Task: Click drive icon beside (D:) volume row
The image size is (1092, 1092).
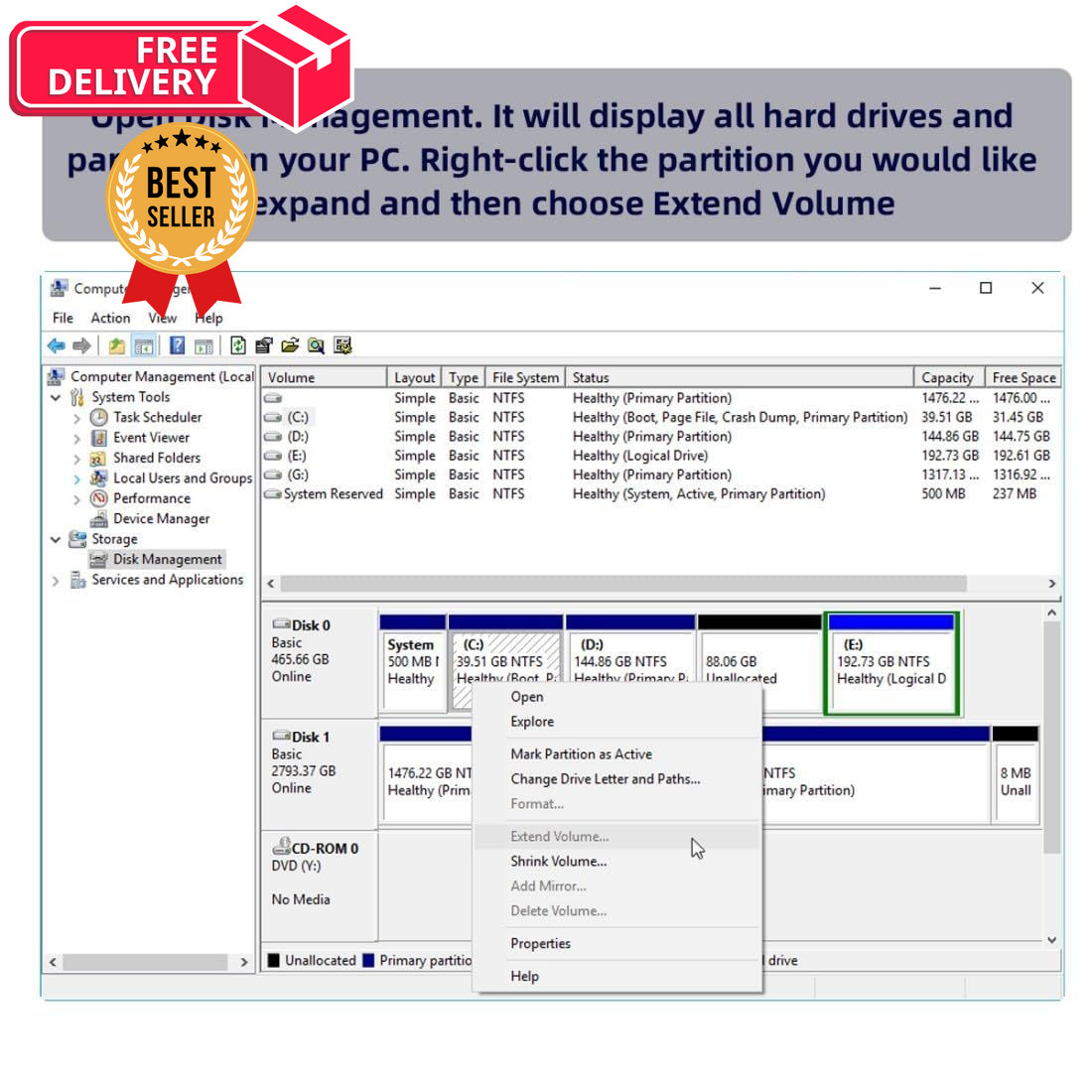Action: coord(272,437)
